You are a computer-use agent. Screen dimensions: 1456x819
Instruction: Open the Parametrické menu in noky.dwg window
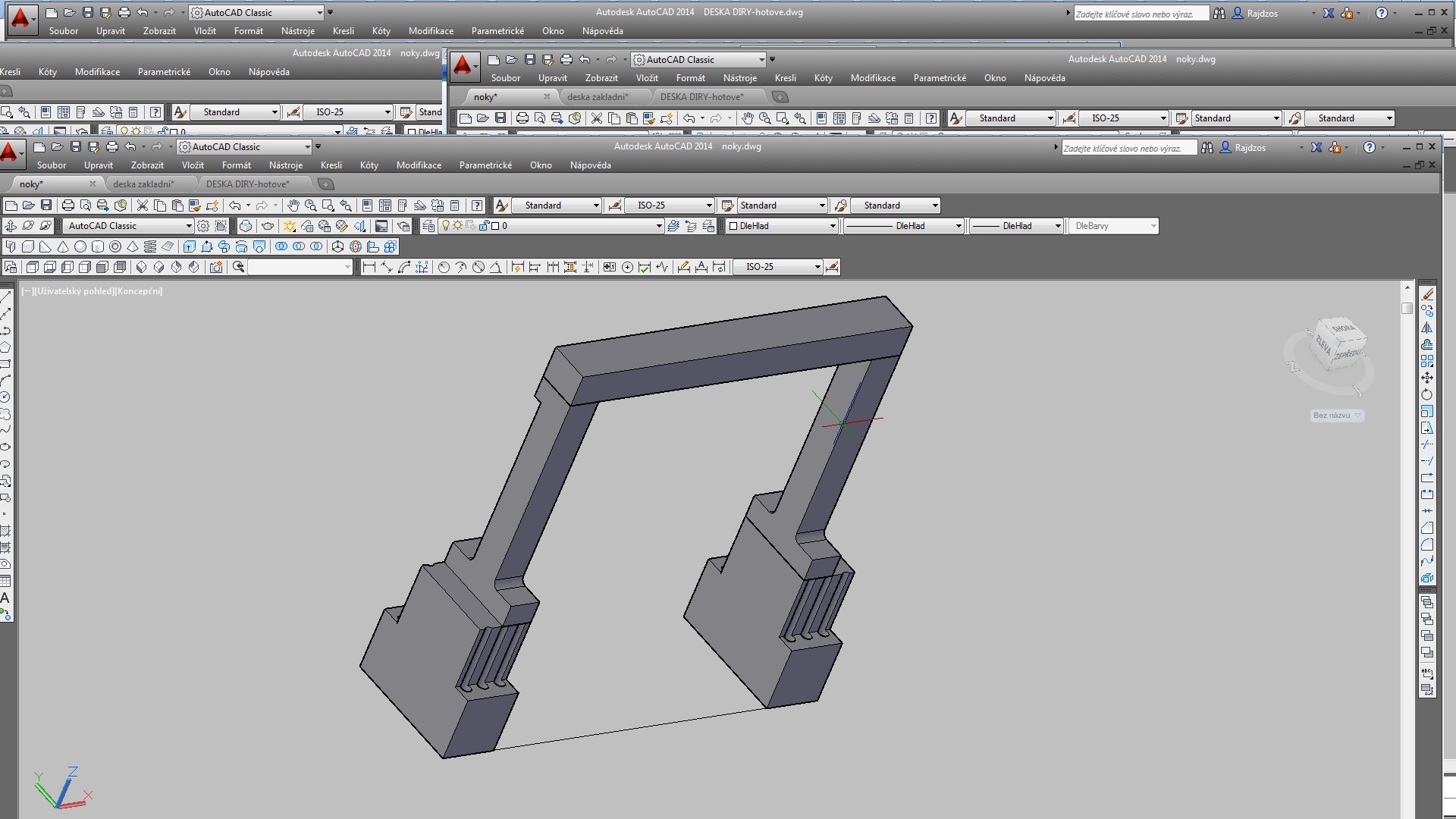485,165
